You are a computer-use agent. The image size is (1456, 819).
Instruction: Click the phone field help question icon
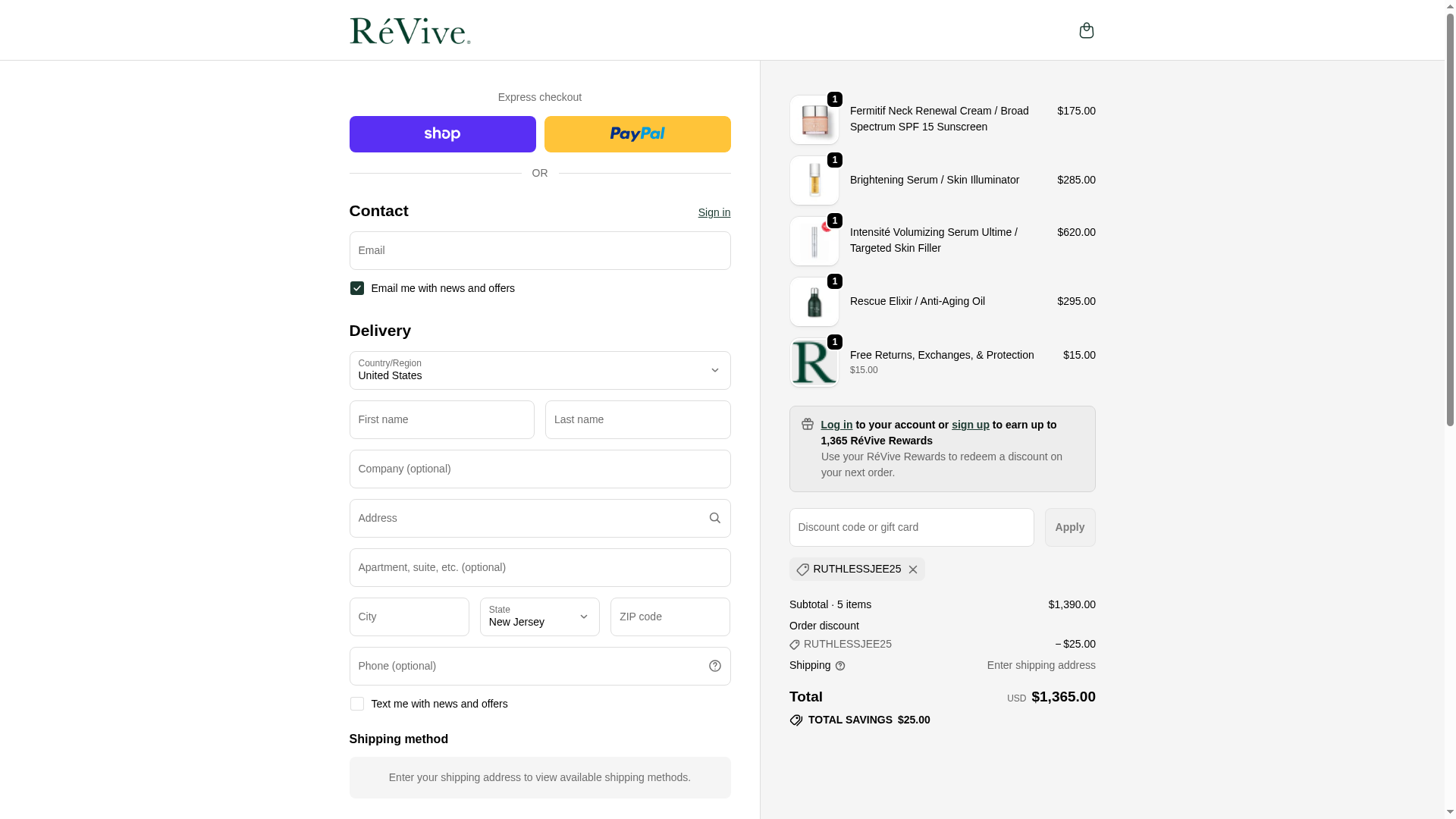click(x=714, y=666)
